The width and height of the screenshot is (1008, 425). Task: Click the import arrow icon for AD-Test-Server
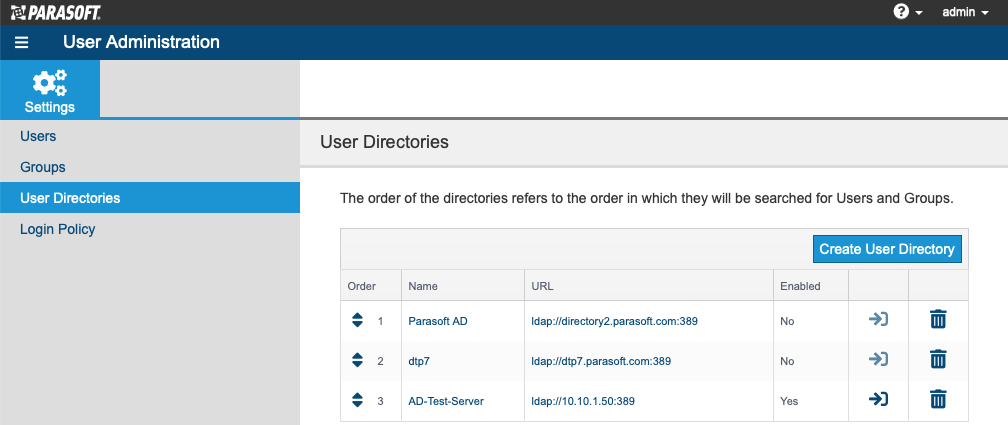(878, 399)
